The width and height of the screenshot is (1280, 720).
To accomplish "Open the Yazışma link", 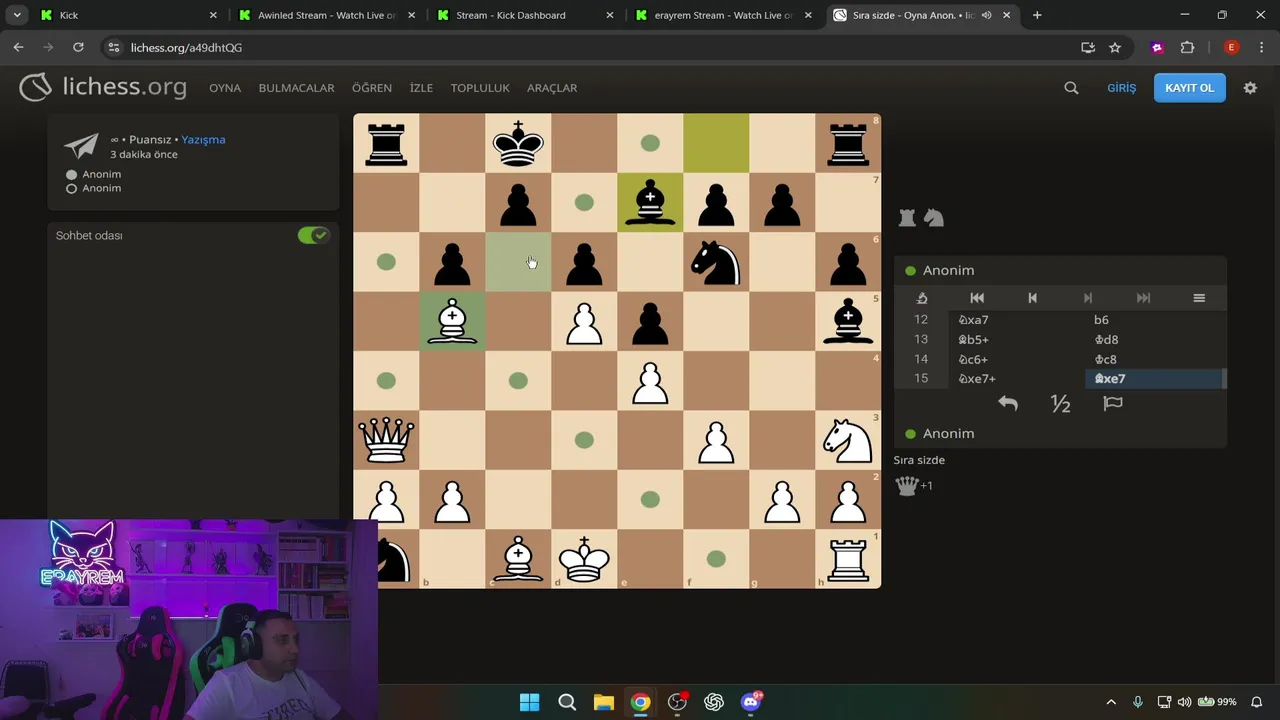I will (x=203, y=139).
